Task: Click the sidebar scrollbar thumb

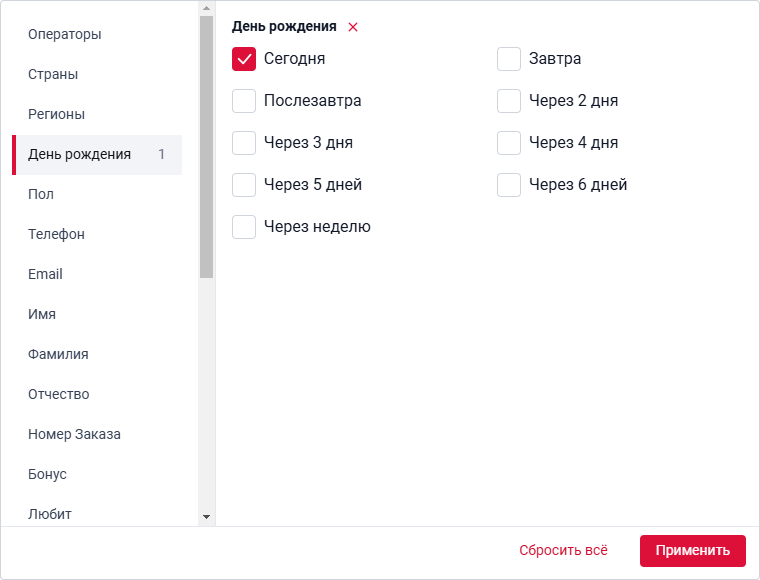Action: coord(206,145)
